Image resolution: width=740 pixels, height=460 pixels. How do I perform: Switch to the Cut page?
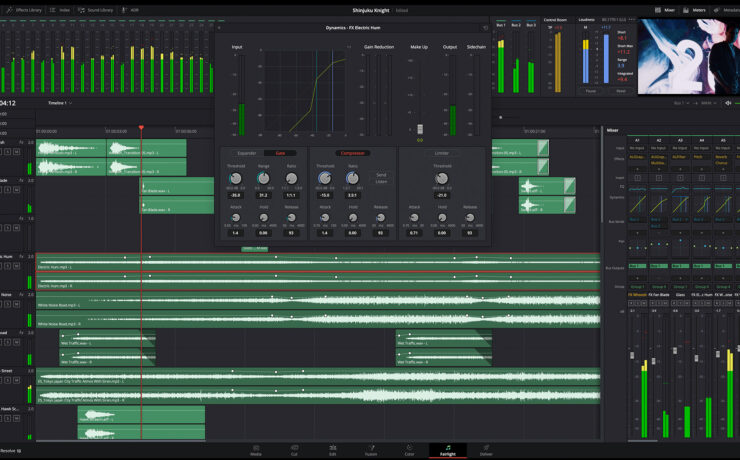(294, 450)
